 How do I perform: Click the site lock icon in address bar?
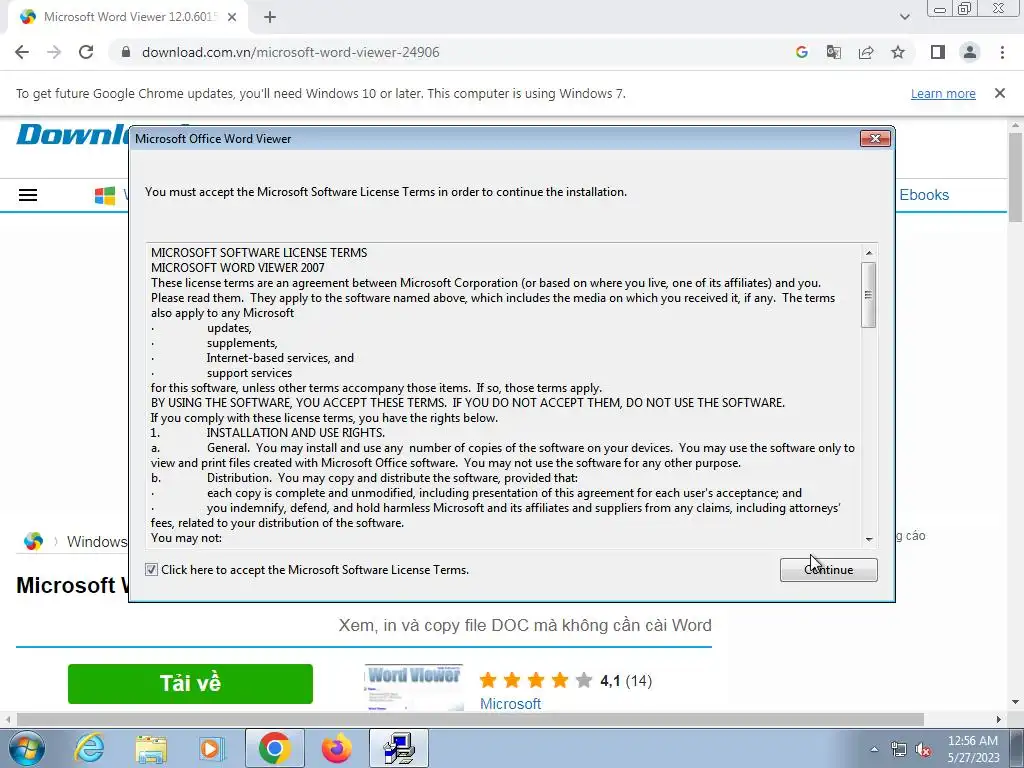(x=126, y=52)
